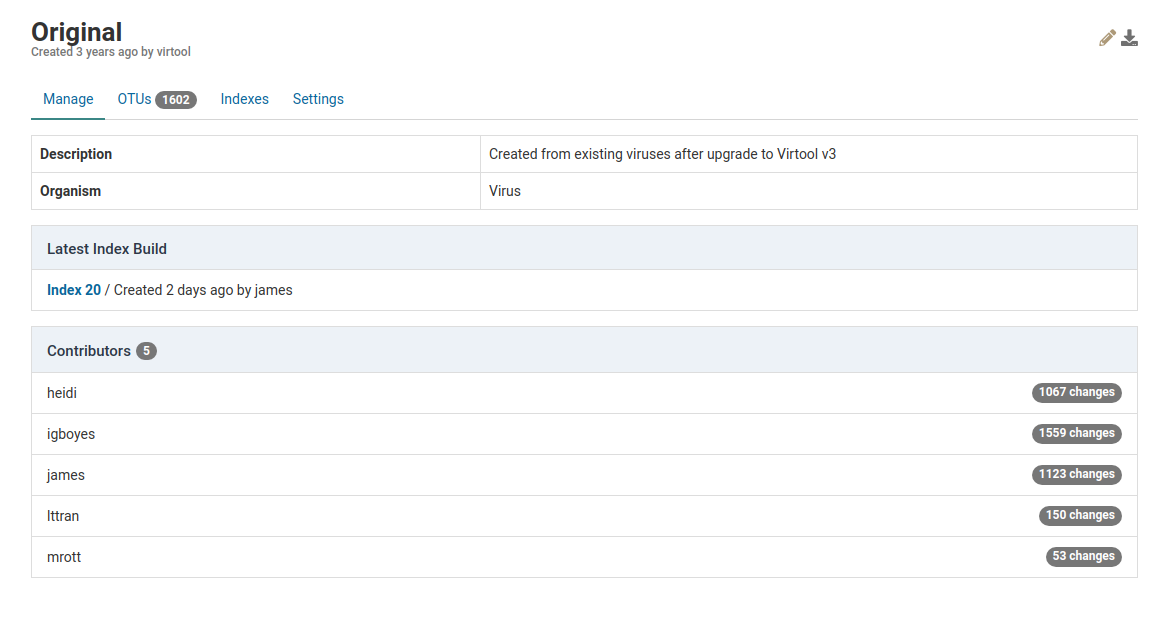Open the OTUs tab
Image resolution: width=1168 pixels, height=629 pixels.
[x=135, y=99]
